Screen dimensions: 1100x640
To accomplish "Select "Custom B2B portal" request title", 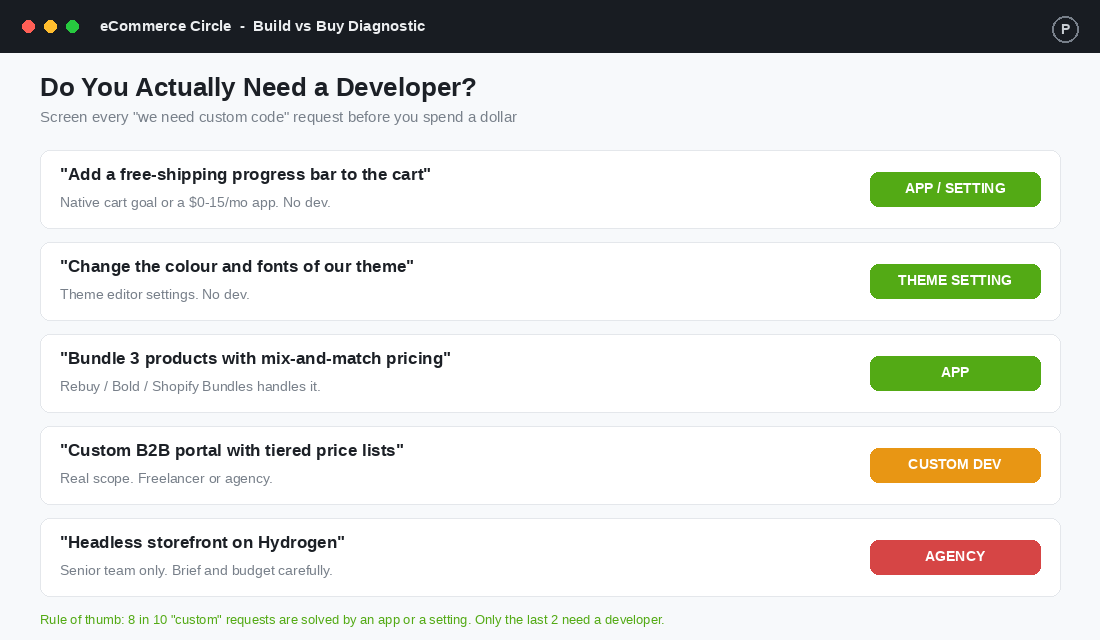I will coord(232,450).
